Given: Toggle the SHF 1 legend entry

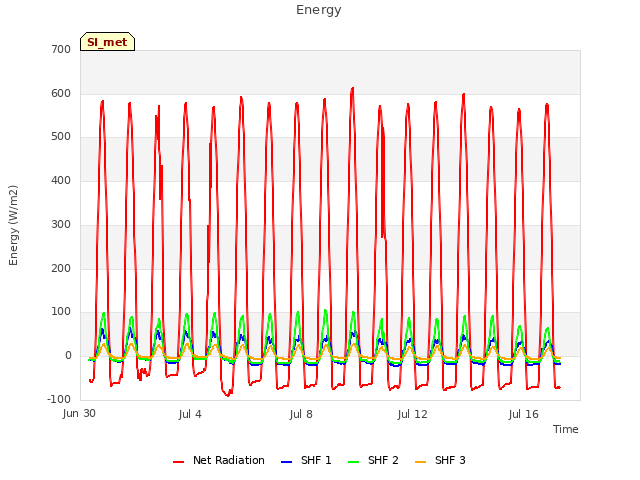Looking at the screenshot, I should pyautogui.click(x=306, y=460).
